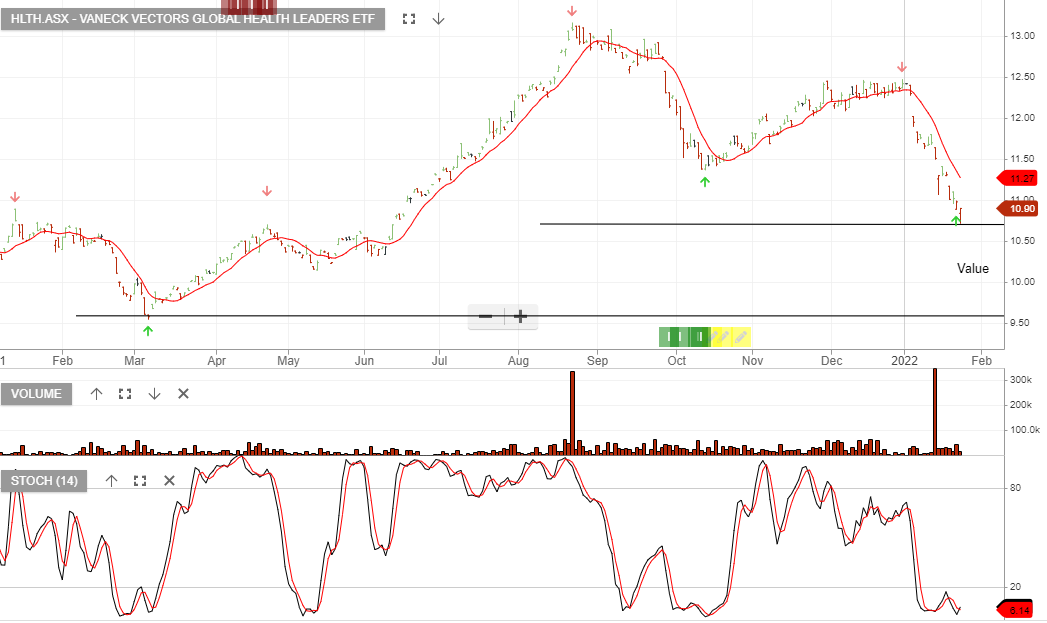Expand the STOCH (14) panel to fullscreen

coord(139,481)
